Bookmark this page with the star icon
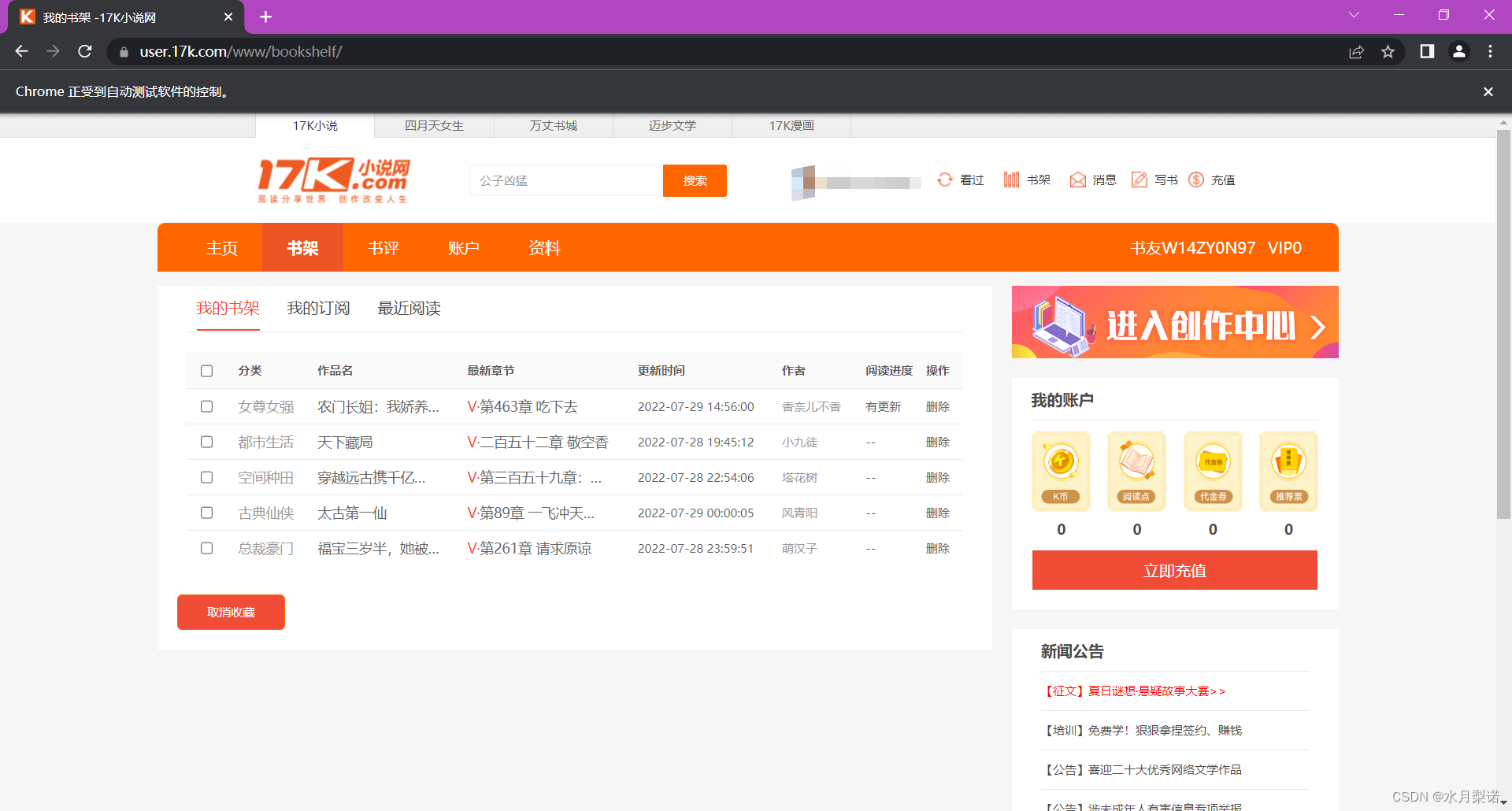The height and width of the screenshot is (811, 1512). pos(1388,51)
